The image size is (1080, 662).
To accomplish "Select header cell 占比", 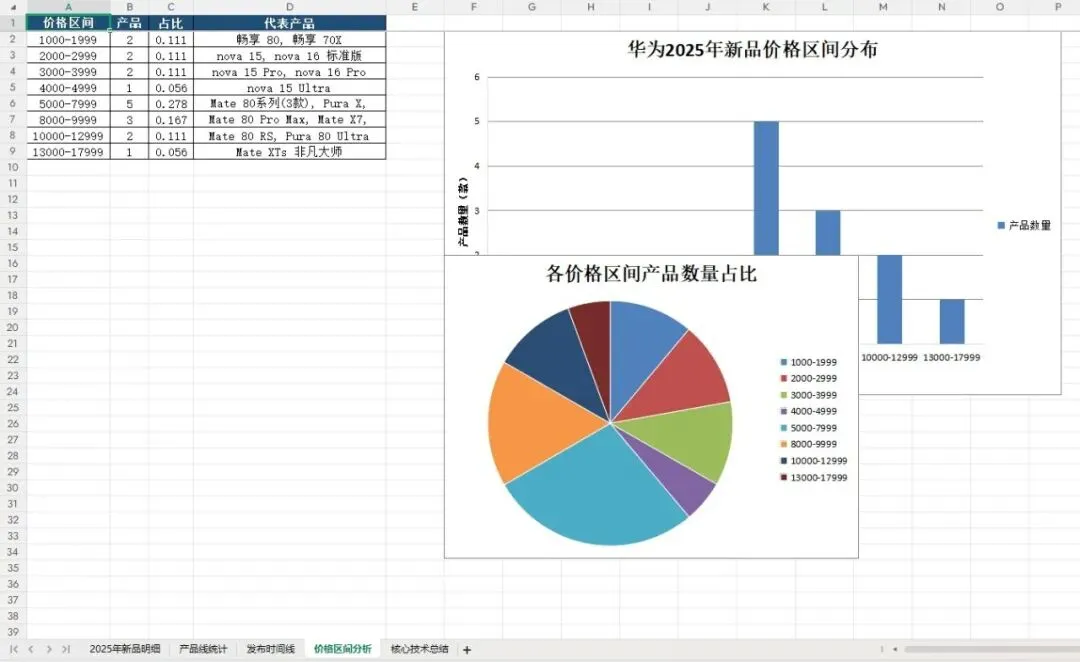I will coord(171,23).
